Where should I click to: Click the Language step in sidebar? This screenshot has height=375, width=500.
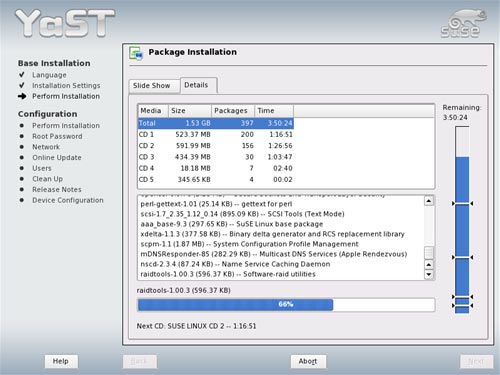(x=49, y=75)
